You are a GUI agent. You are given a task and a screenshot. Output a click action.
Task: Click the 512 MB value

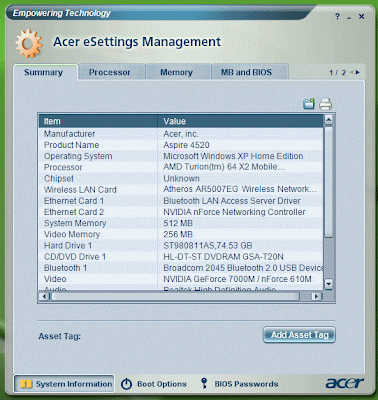178,223
